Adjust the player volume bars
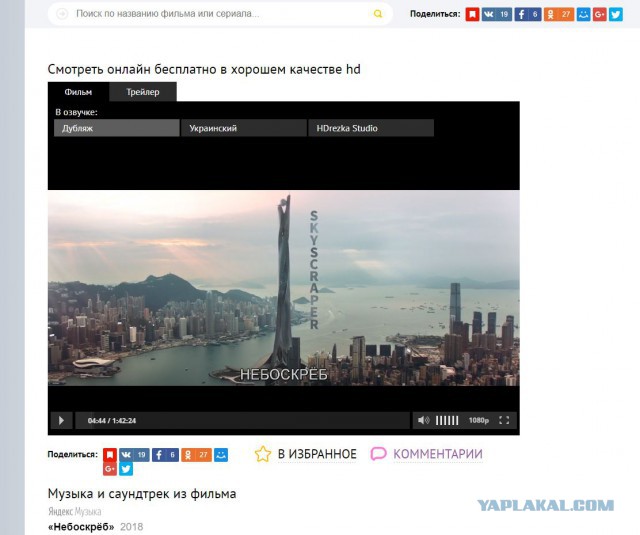The height and width of the screenshot is (535, 640). pyautogui.click(x=447, y=420)
